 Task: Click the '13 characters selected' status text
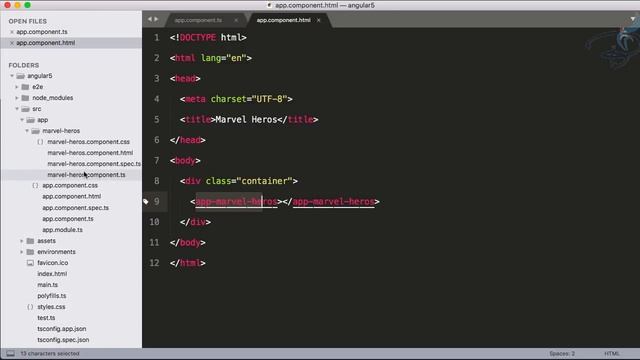point(50,354)
